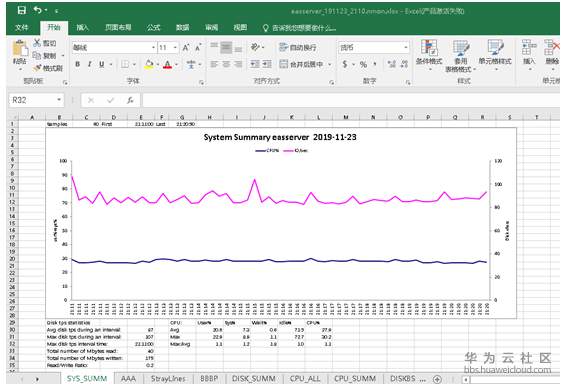Click 合并后居中 (Merge & Center) button
This screenshot has height=384, width=562.
coord(301,64)
